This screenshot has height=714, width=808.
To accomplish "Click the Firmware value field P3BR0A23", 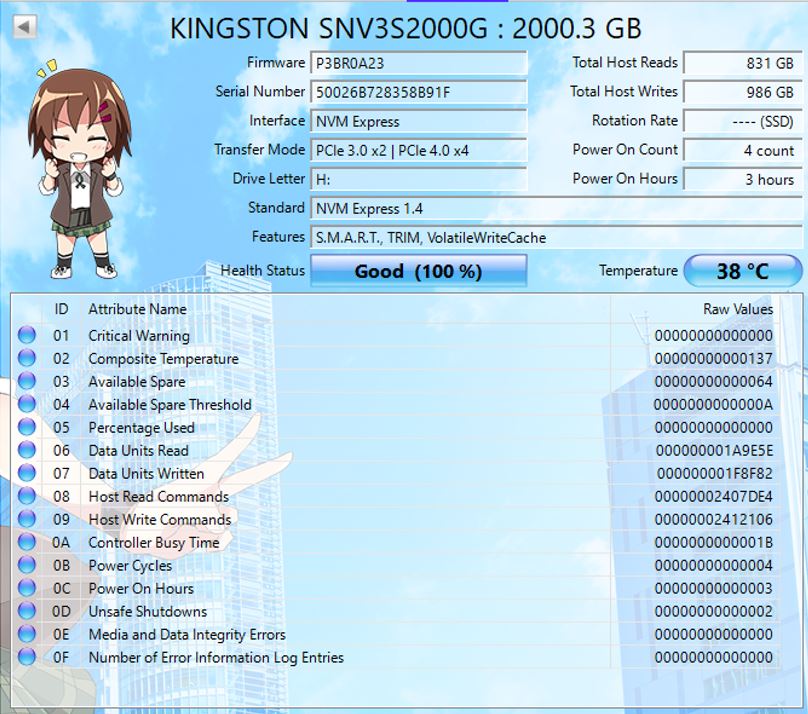I will 418,63.
